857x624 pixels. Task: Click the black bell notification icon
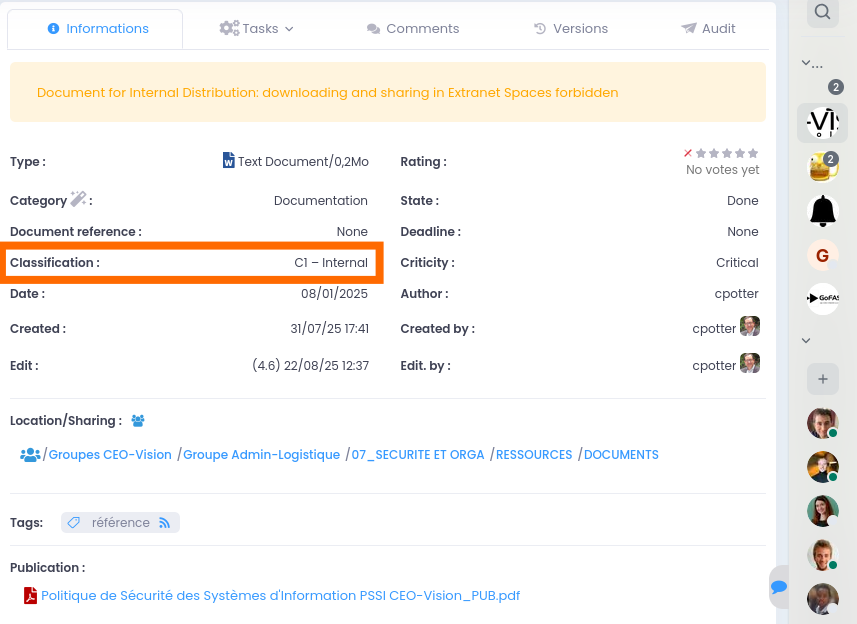(x=822, y=211)
